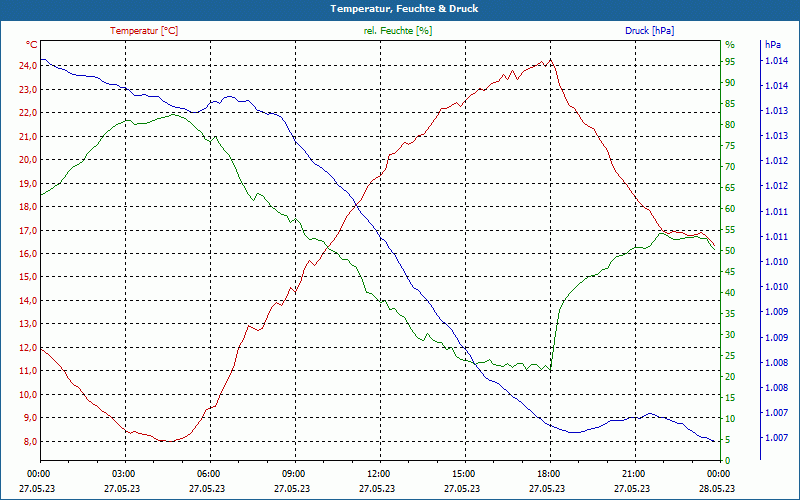This screenshot has height=500, width=800.
Task: Click the '09:00' time axis label
Action: coord(295,473)
